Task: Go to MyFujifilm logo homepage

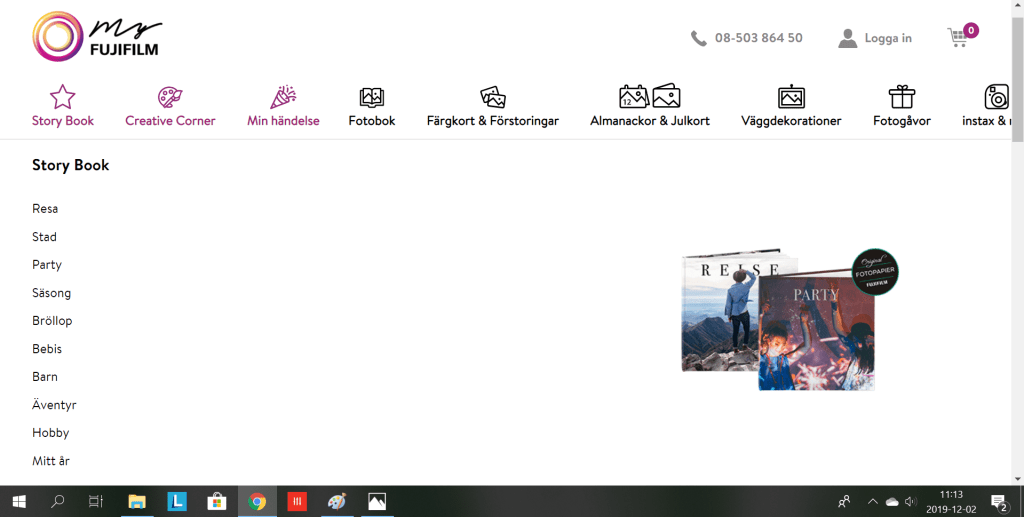Action: (x=96, y=37)
